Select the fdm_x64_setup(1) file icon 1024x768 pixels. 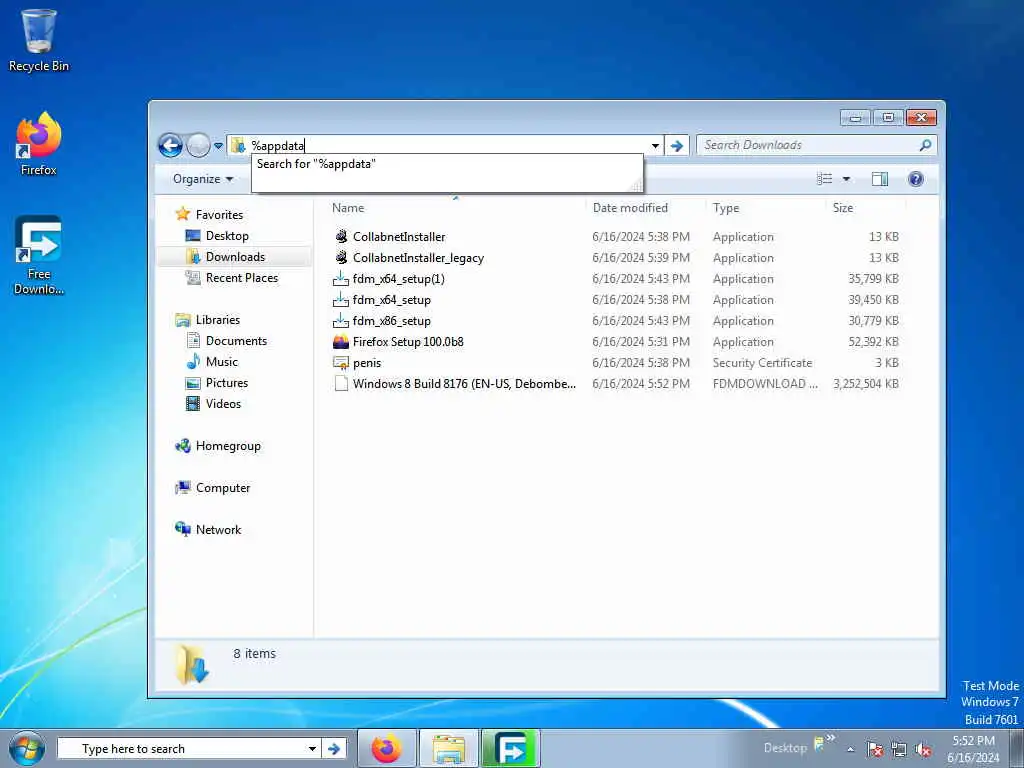click(341, 279)
